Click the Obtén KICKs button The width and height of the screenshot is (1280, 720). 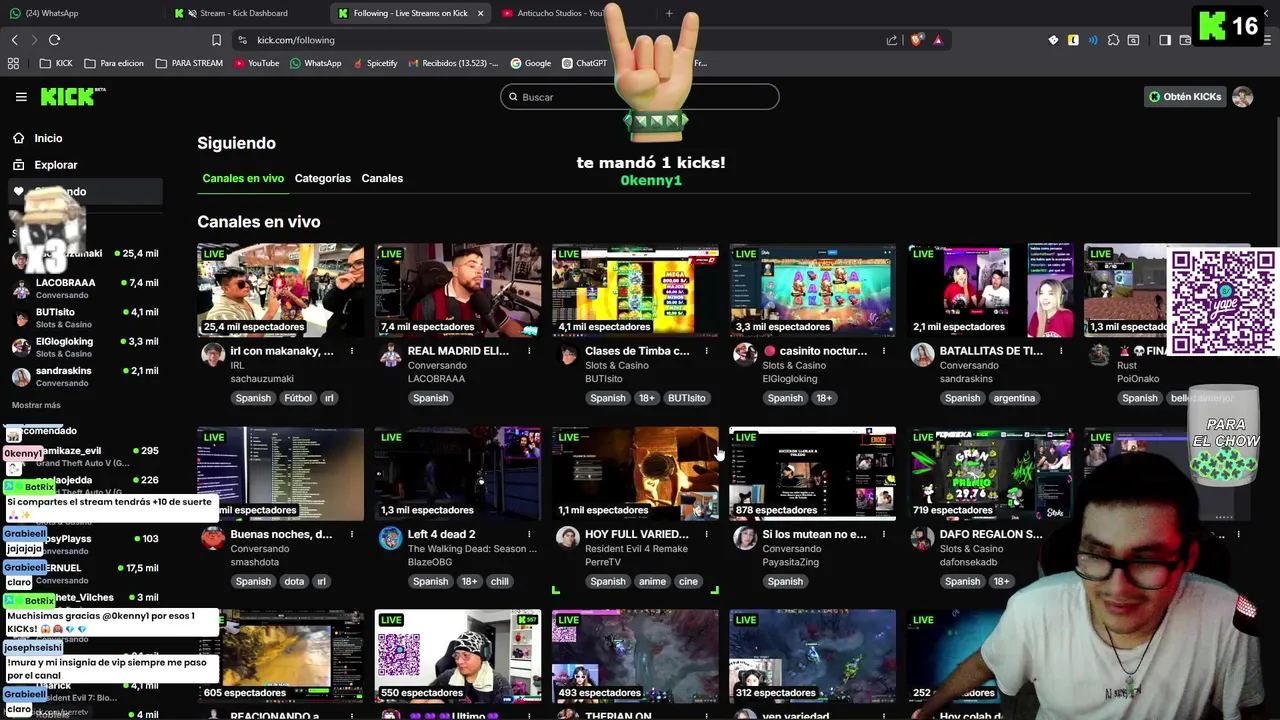[1185, 97]
